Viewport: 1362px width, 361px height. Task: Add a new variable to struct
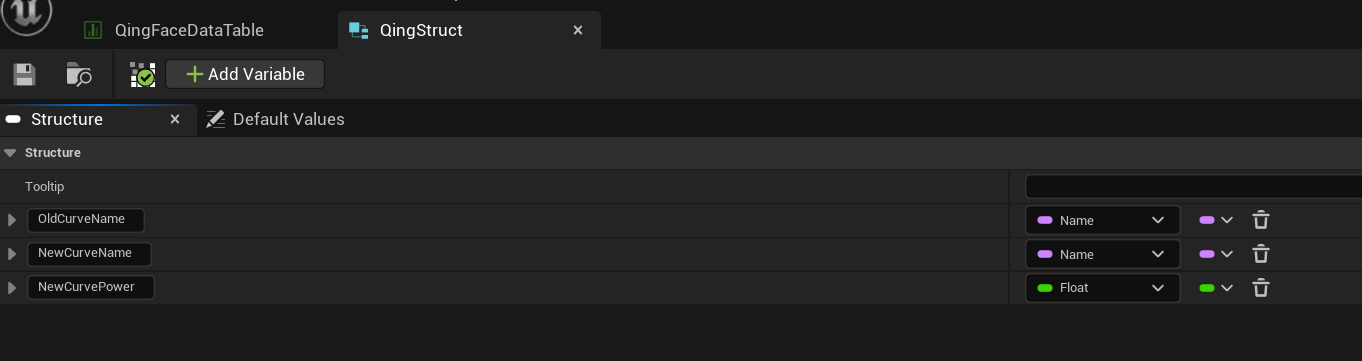click(x=245, y=74)
